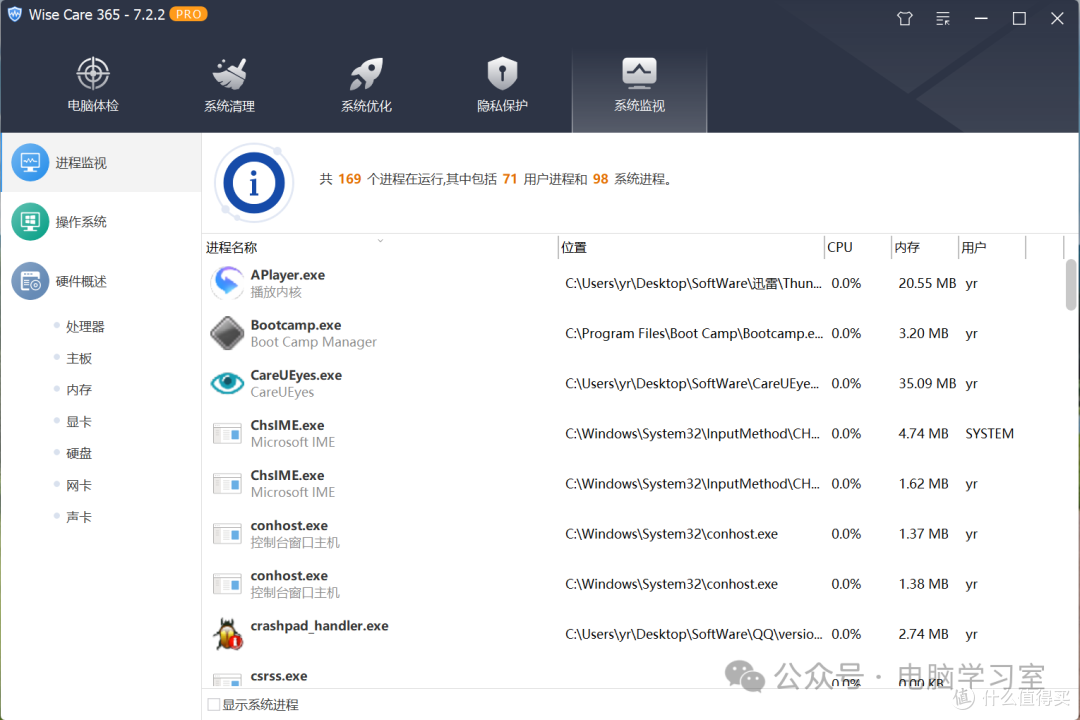Click the Wise Care 365 shield logo

[14, 14]
